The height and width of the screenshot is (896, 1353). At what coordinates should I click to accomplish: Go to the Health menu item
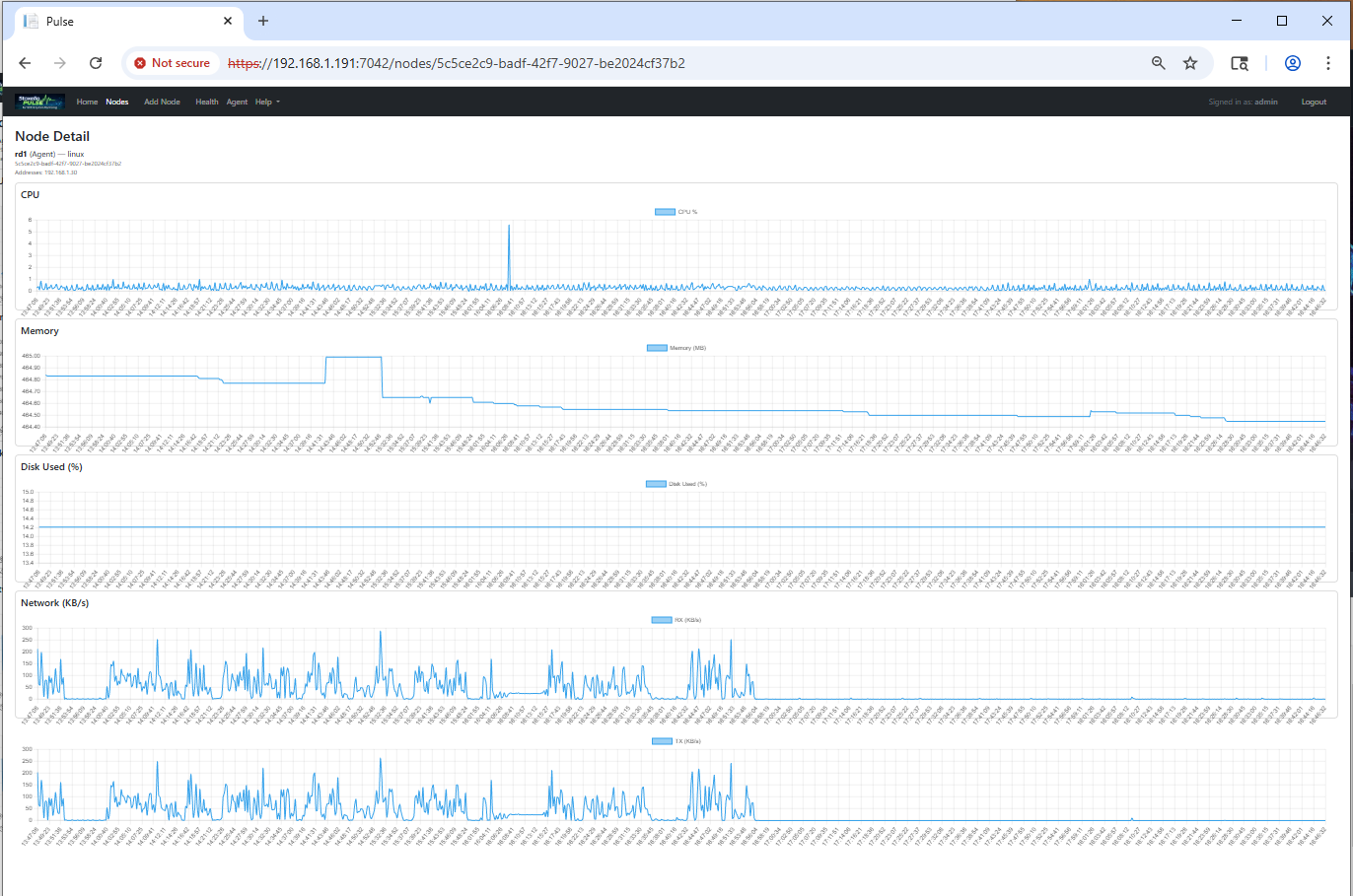pyautogui.click(x=206, y=102)
